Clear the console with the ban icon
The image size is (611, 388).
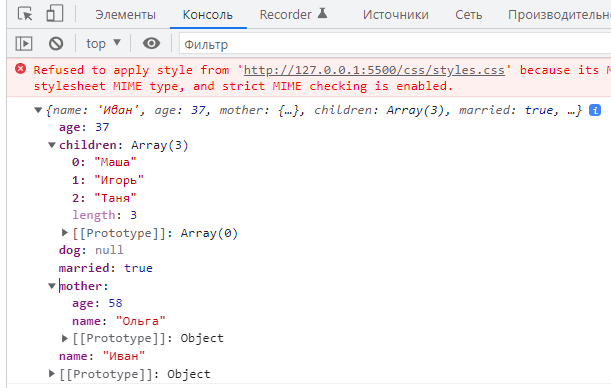point(56,43)
